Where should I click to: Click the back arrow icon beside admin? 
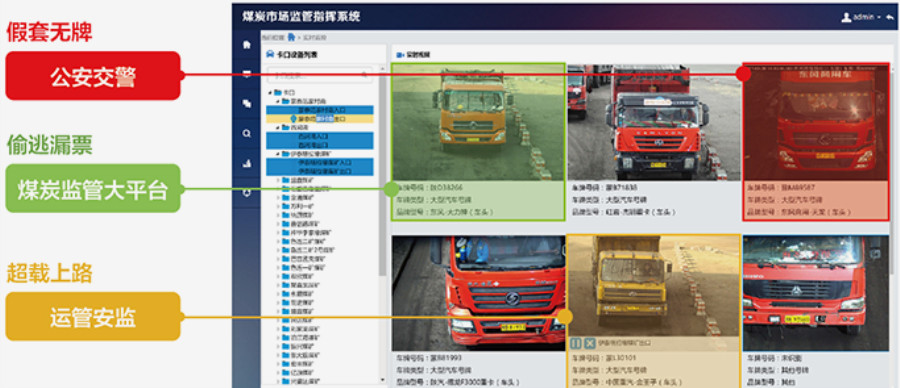tap(890, 17)
